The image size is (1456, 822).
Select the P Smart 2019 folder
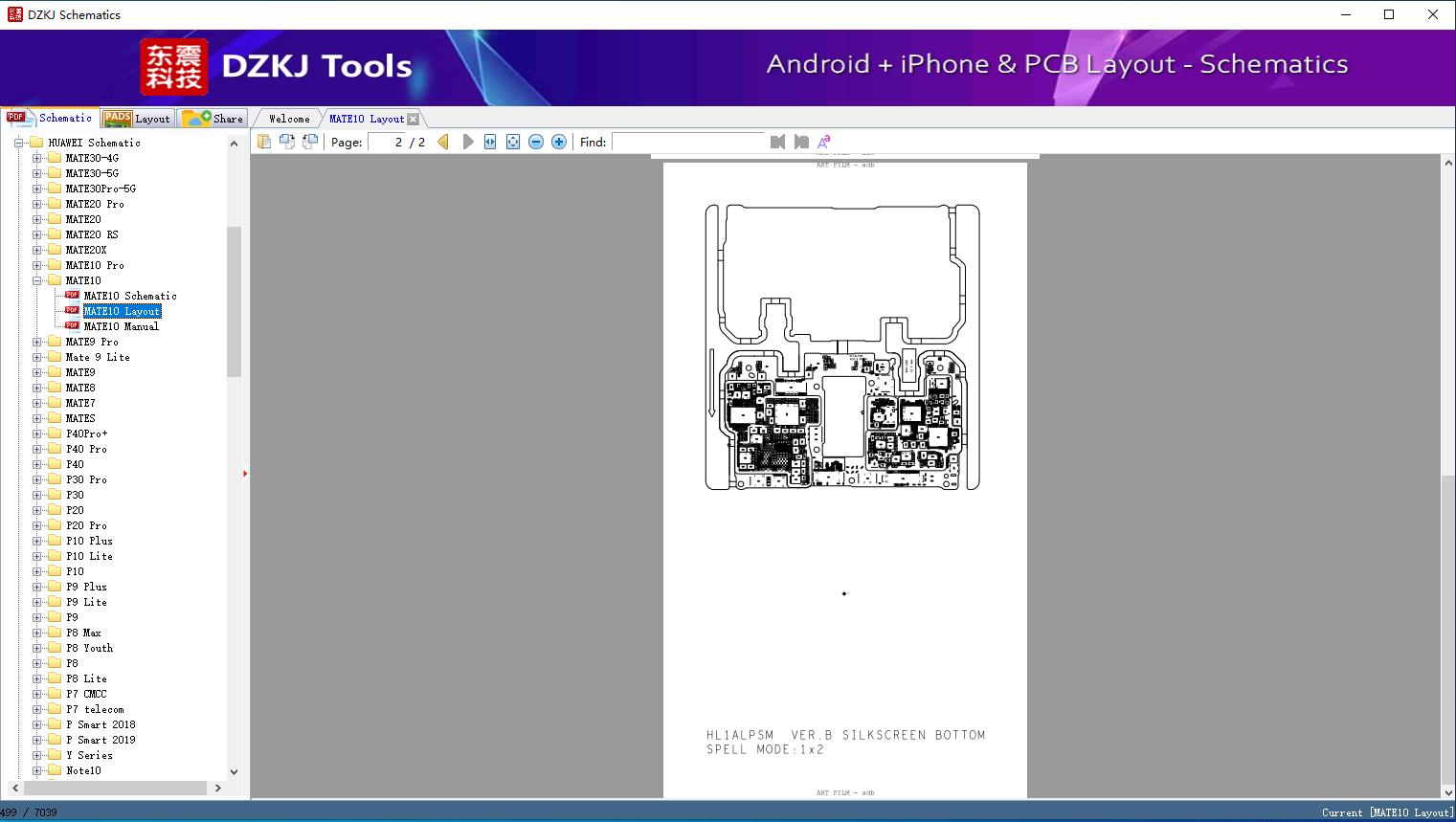[x=101, y=740]
